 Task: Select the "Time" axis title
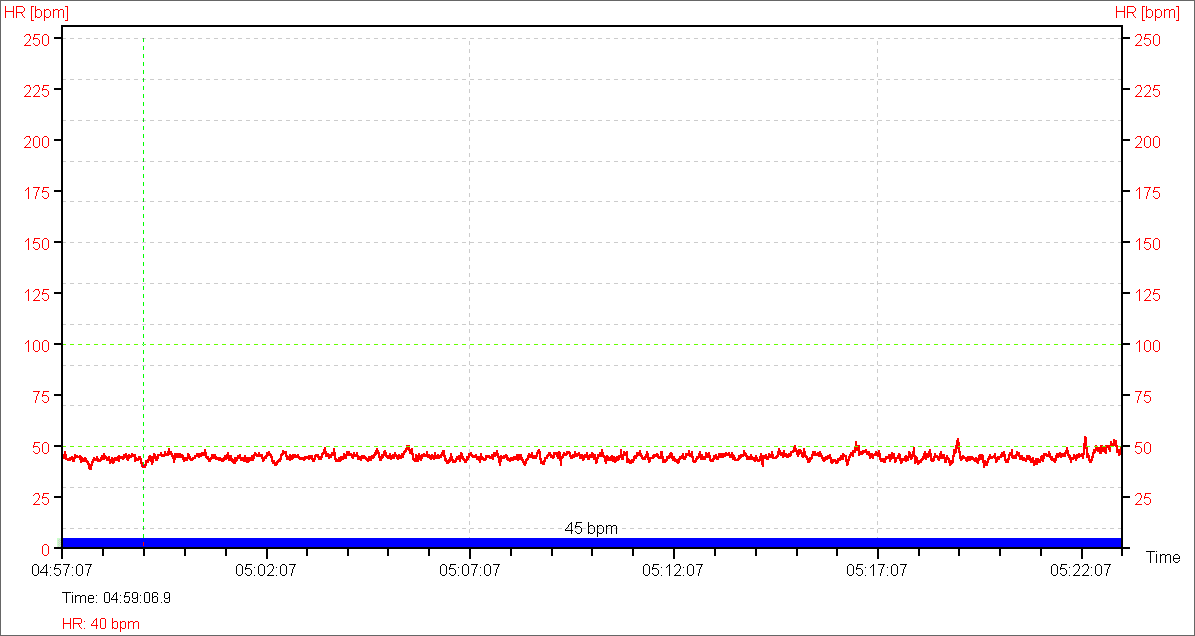[1163, 558]
